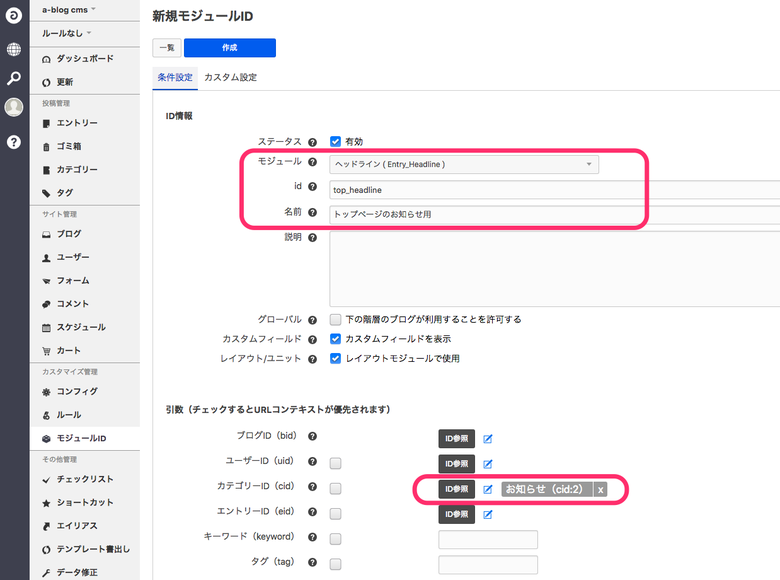Click the 一覧 button
Screen dimensions: 780x580
[x=166, y=48]
